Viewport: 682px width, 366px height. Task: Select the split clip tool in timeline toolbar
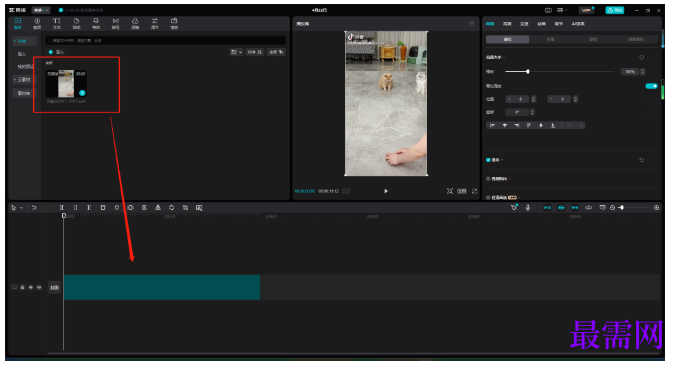61,208
